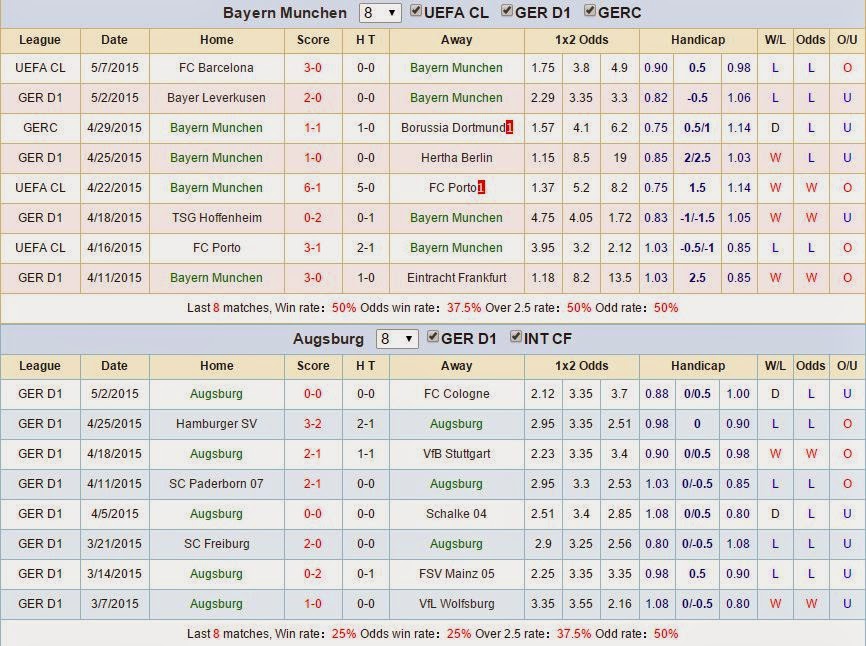Click the GERC league cell
The image size is (866, 646).
(x=40, y=128)
